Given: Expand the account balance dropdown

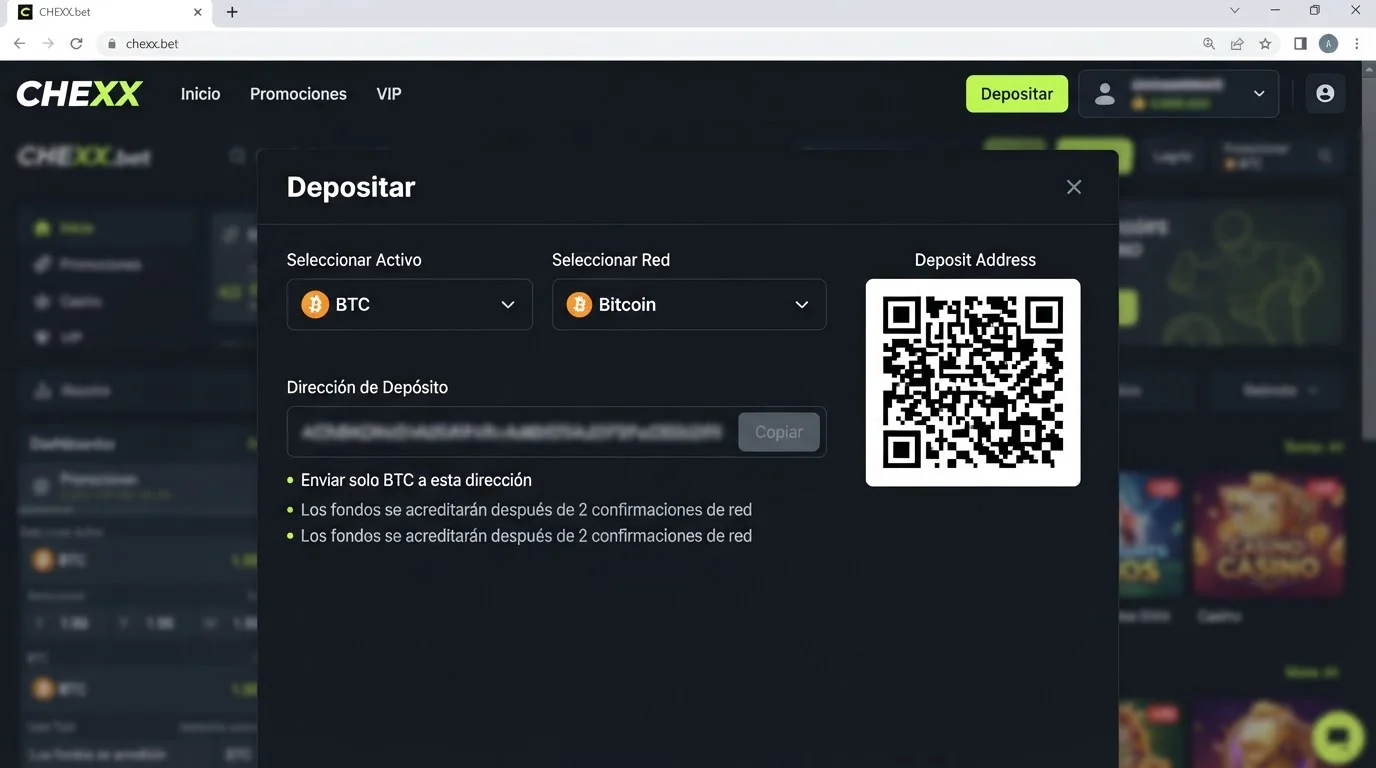Looking at the screenshot, I should [x=1179, y=94].
